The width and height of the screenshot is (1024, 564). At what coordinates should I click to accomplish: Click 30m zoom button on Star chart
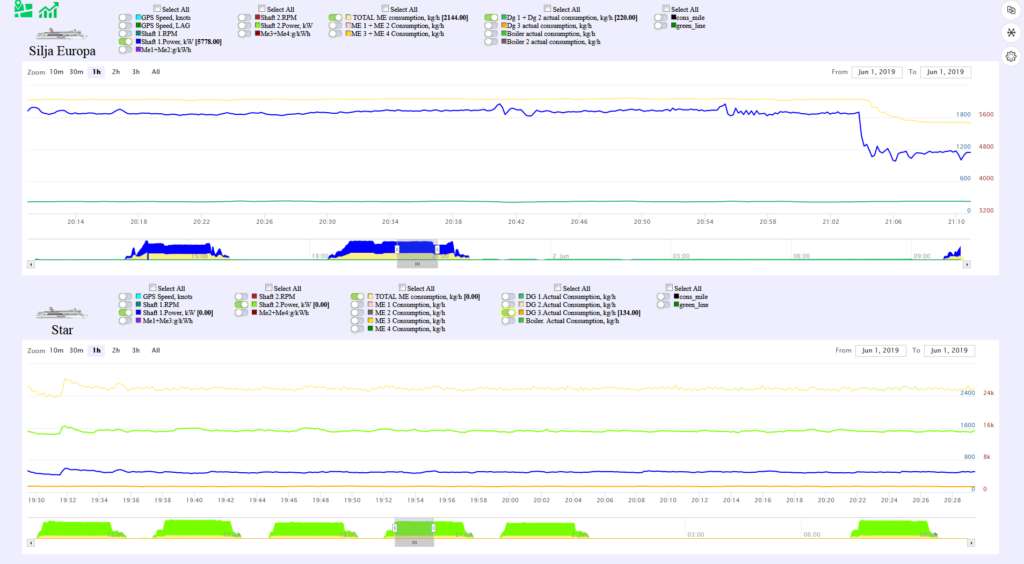coord(76,351)
